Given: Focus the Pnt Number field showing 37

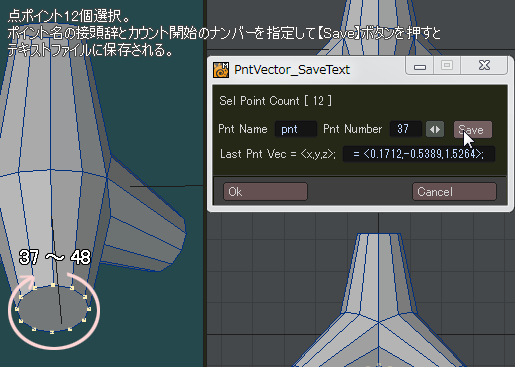Looking at the screenshot, I should click(406, 129).
